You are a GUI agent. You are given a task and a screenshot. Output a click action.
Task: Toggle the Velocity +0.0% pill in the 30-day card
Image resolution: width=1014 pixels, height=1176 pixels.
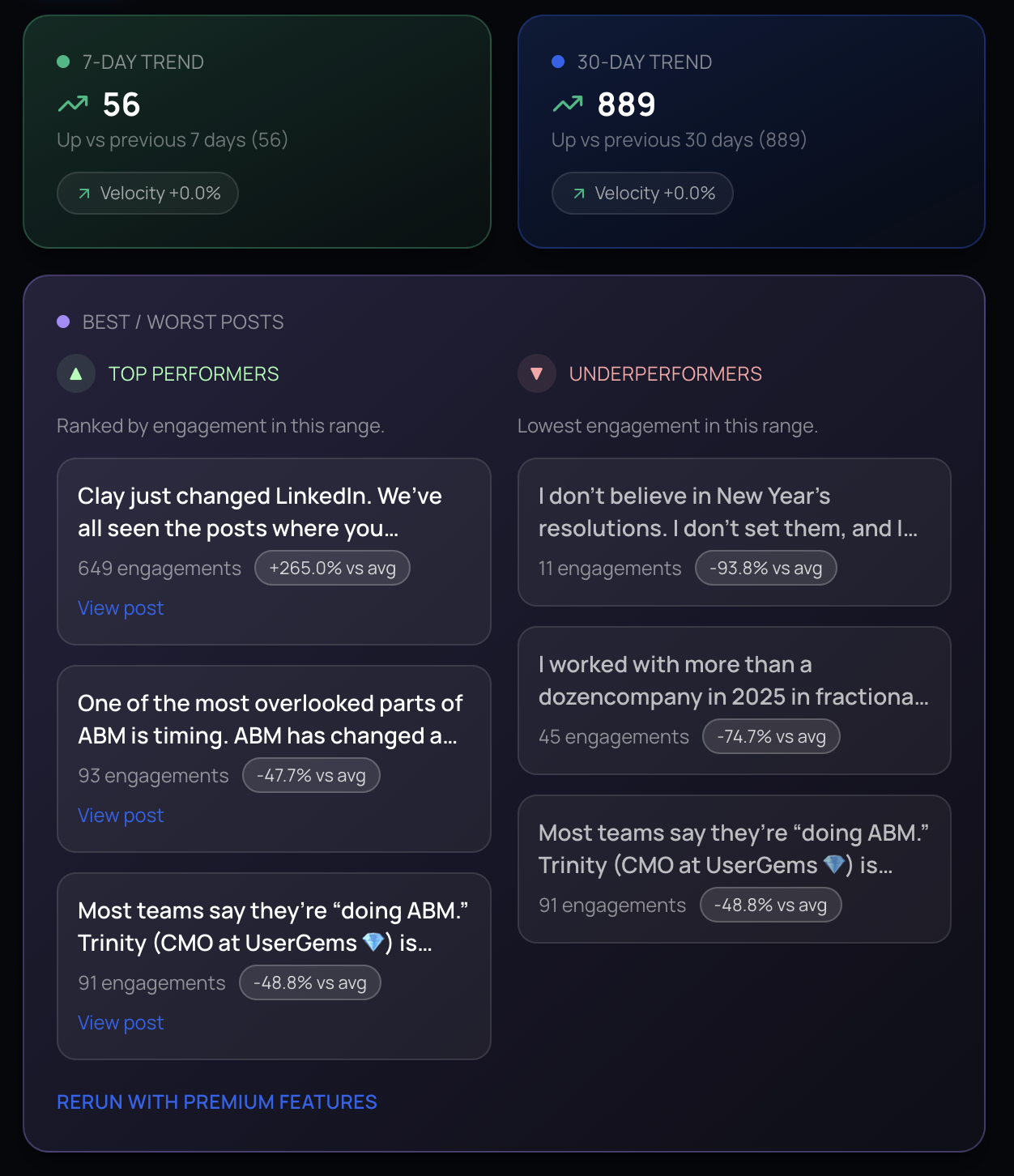(641, 193)
